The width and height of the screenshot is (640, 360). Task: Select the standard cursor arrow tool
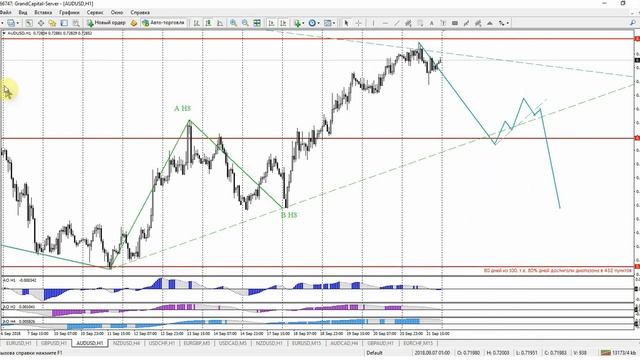pos(346,23)
